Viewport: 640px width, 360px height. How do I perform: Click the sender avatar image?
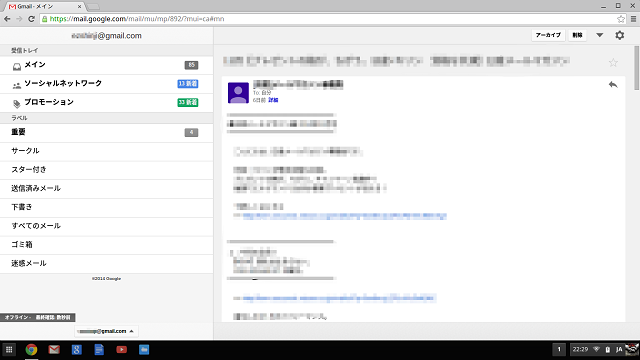click(238, 93)
